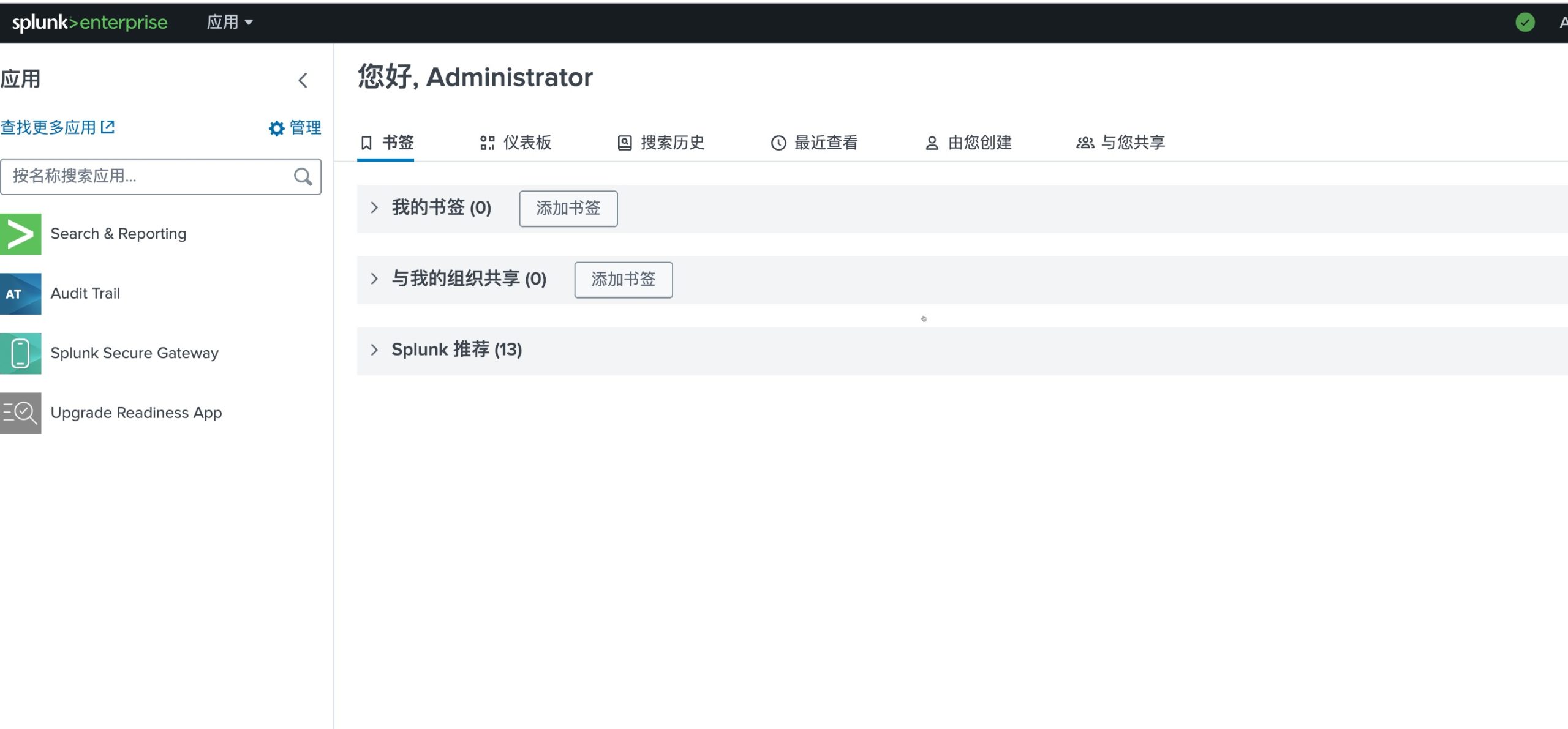
Task: Click the Search & Reporting label
Action: [x=118, y=234]
